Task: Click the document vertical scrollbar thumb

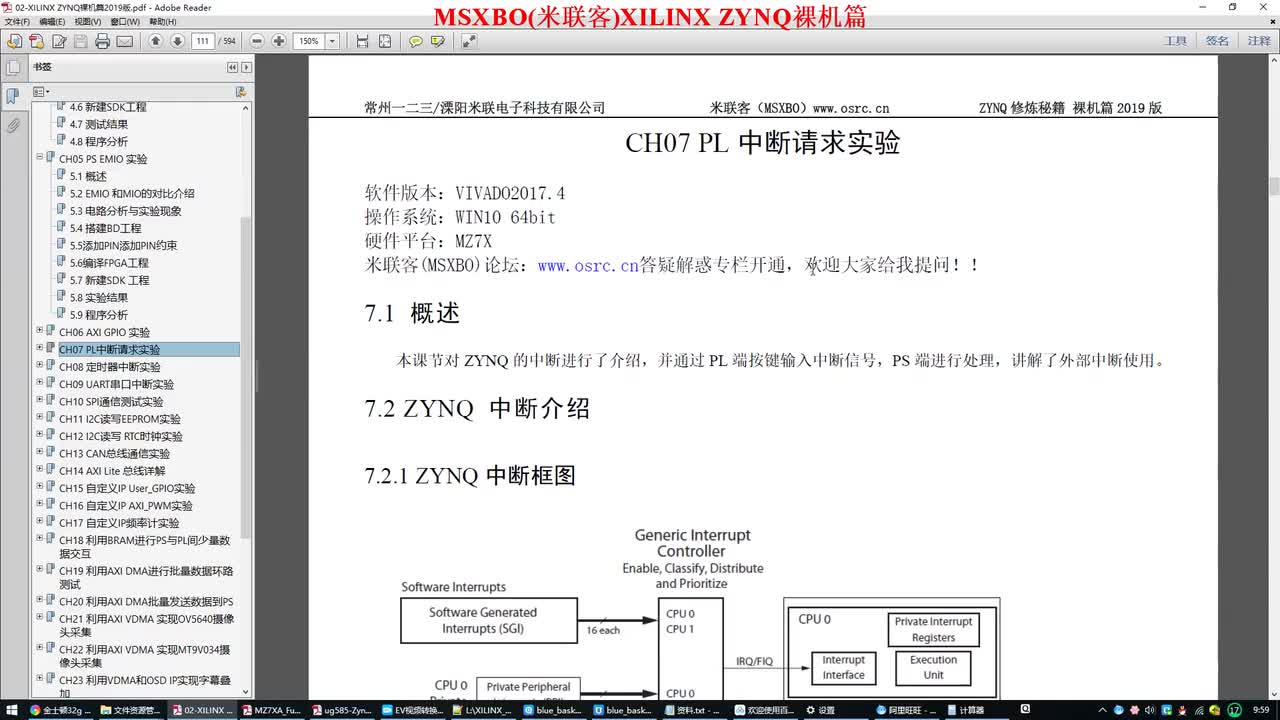Action: pyautogui.click(x=1274, y=187)
